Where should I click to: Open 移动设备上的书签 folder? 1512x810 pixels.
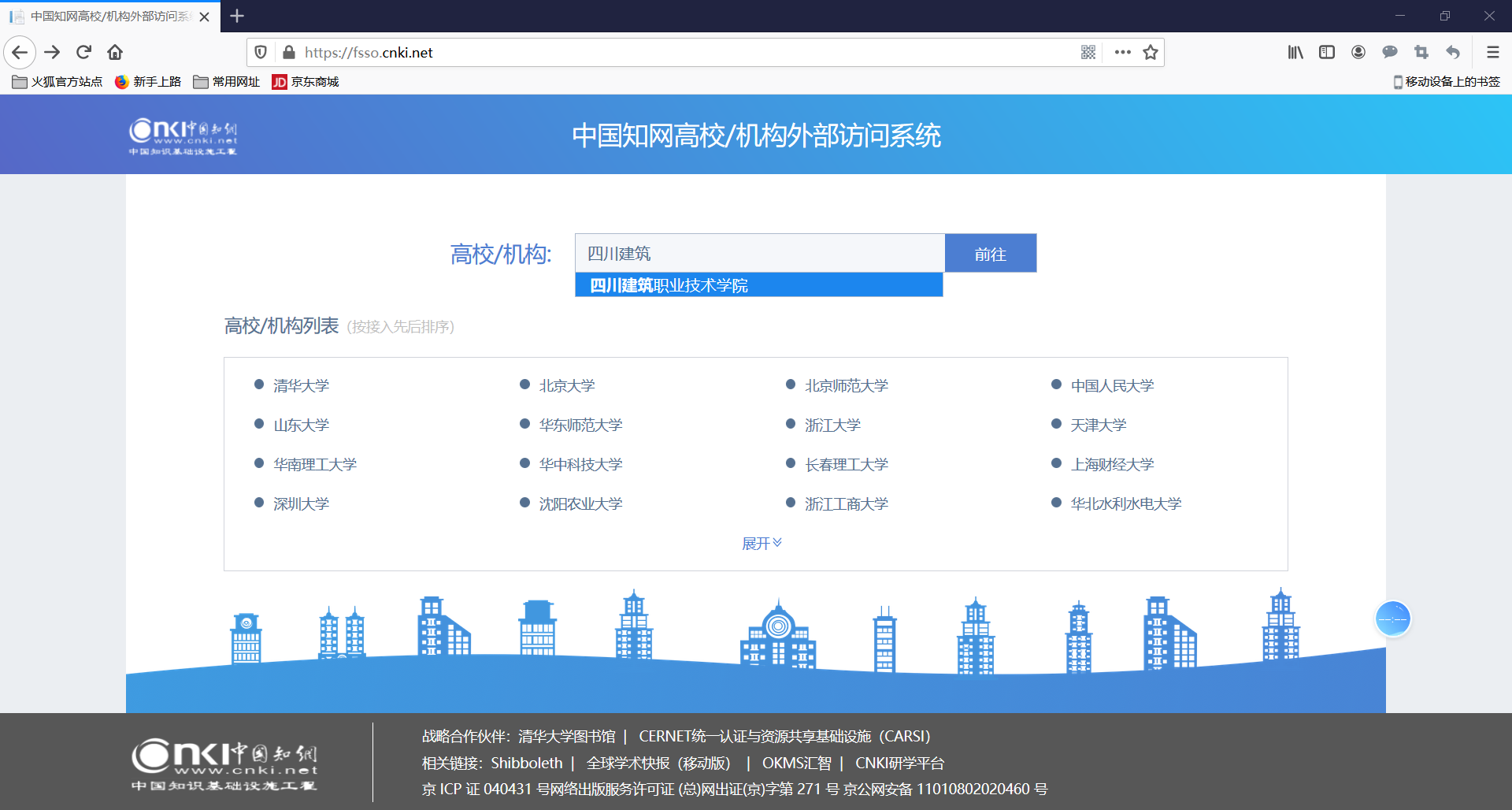pyautogui.click(x=1446, y=82)
